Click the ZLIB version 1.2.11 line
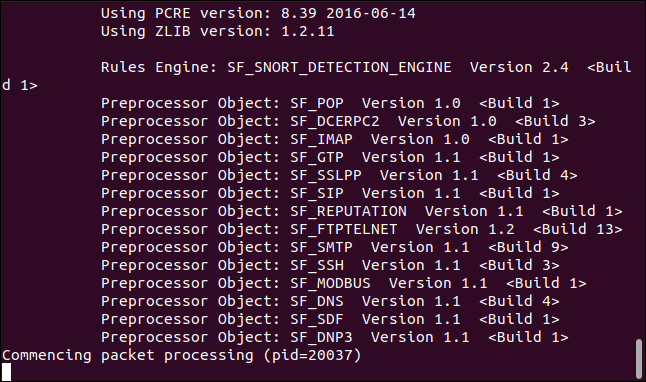 [218, 31]
